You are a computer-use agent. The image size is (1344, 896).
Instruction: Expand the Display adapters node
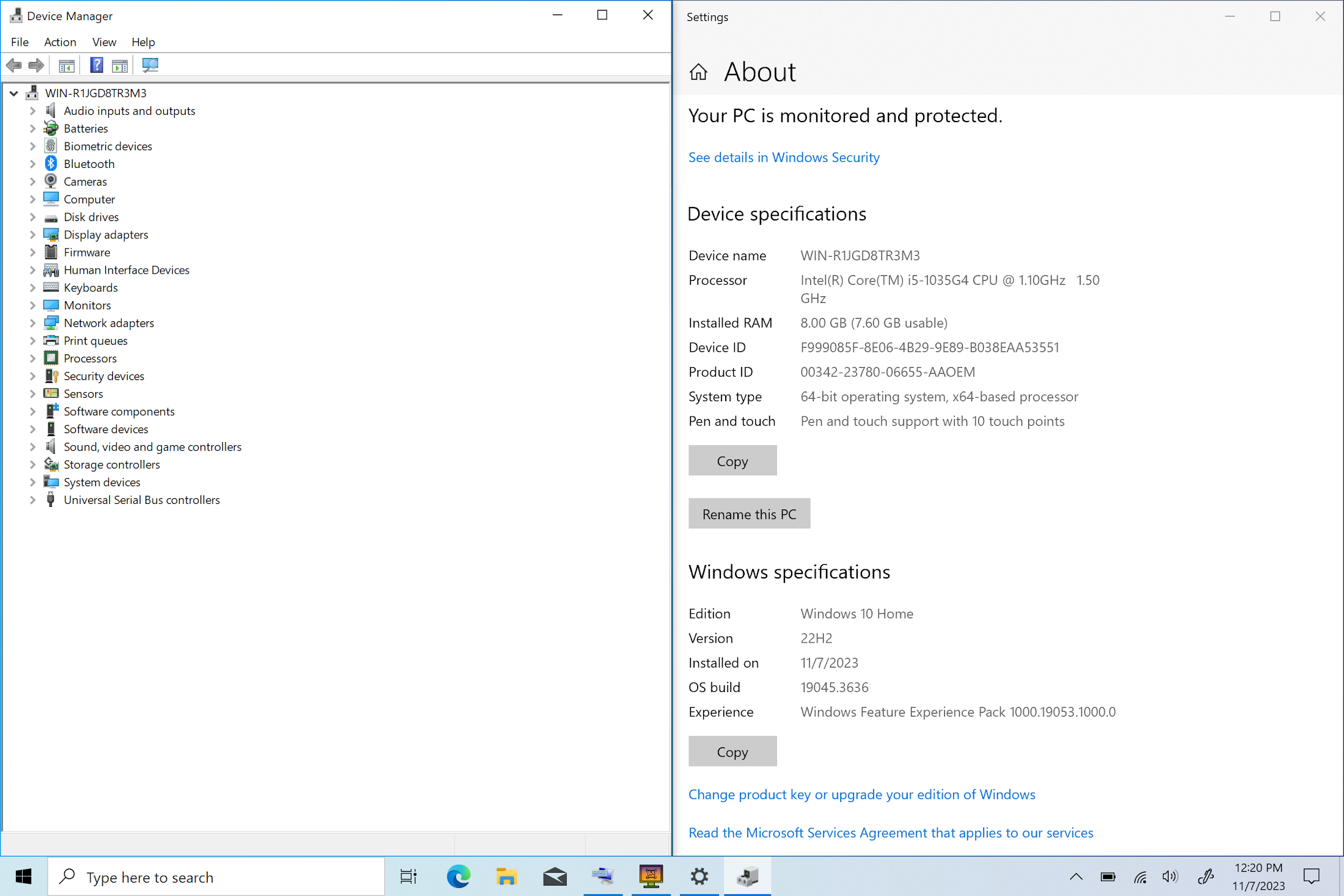[x=32, y=235]
